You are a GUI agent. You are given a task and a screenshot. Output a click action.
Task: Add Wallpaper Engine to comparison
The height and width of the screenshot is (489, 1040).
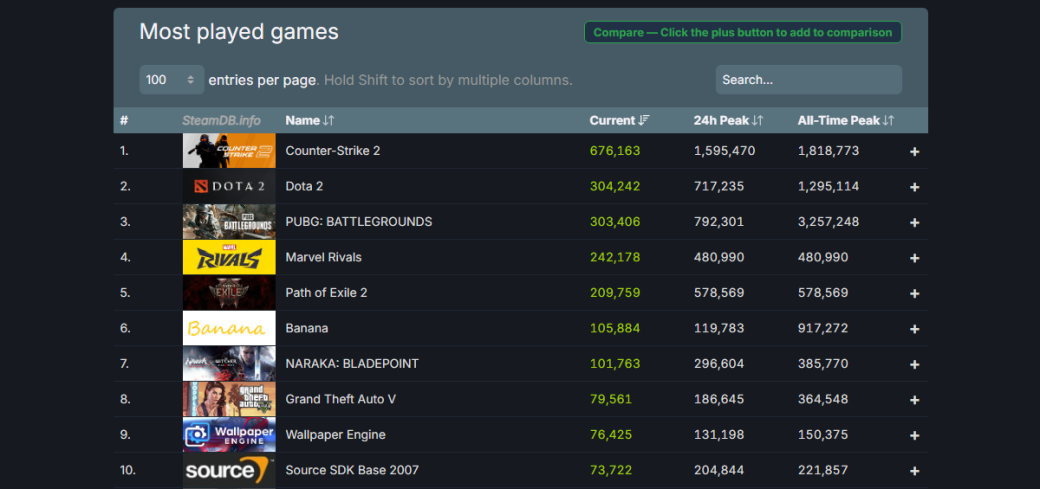click(x=914, y=435)
